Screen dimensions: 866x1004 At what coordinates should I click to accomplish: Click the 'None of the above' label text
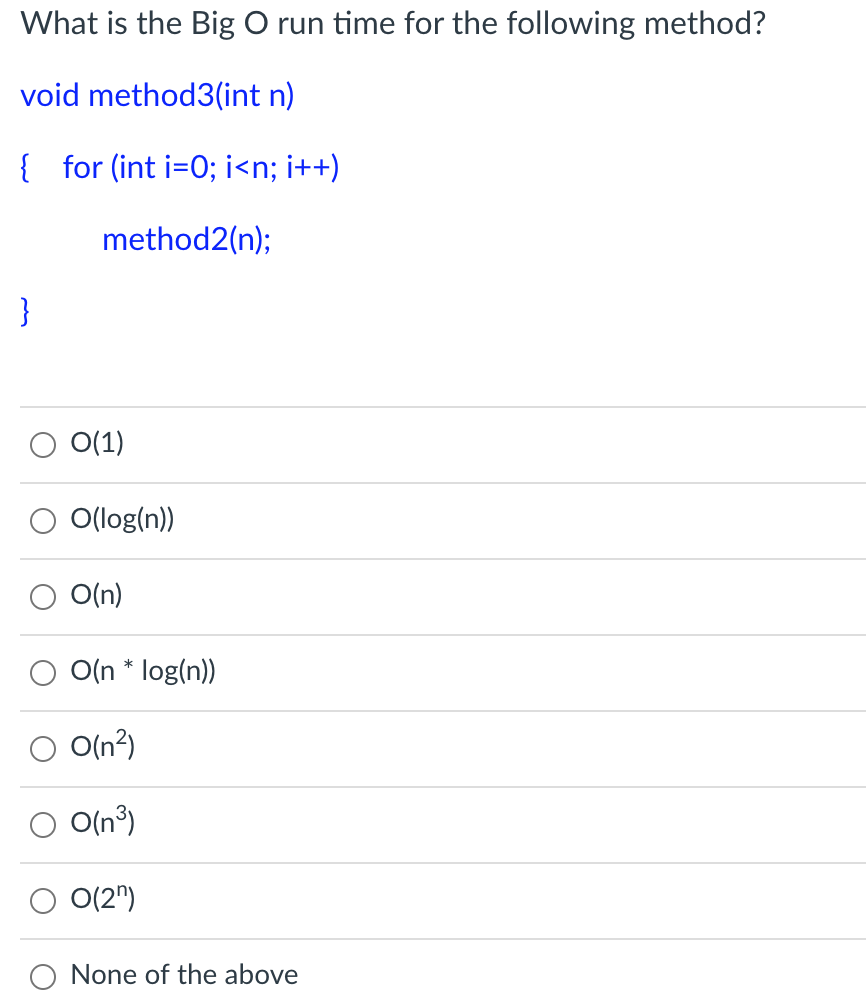coord(184,975)
